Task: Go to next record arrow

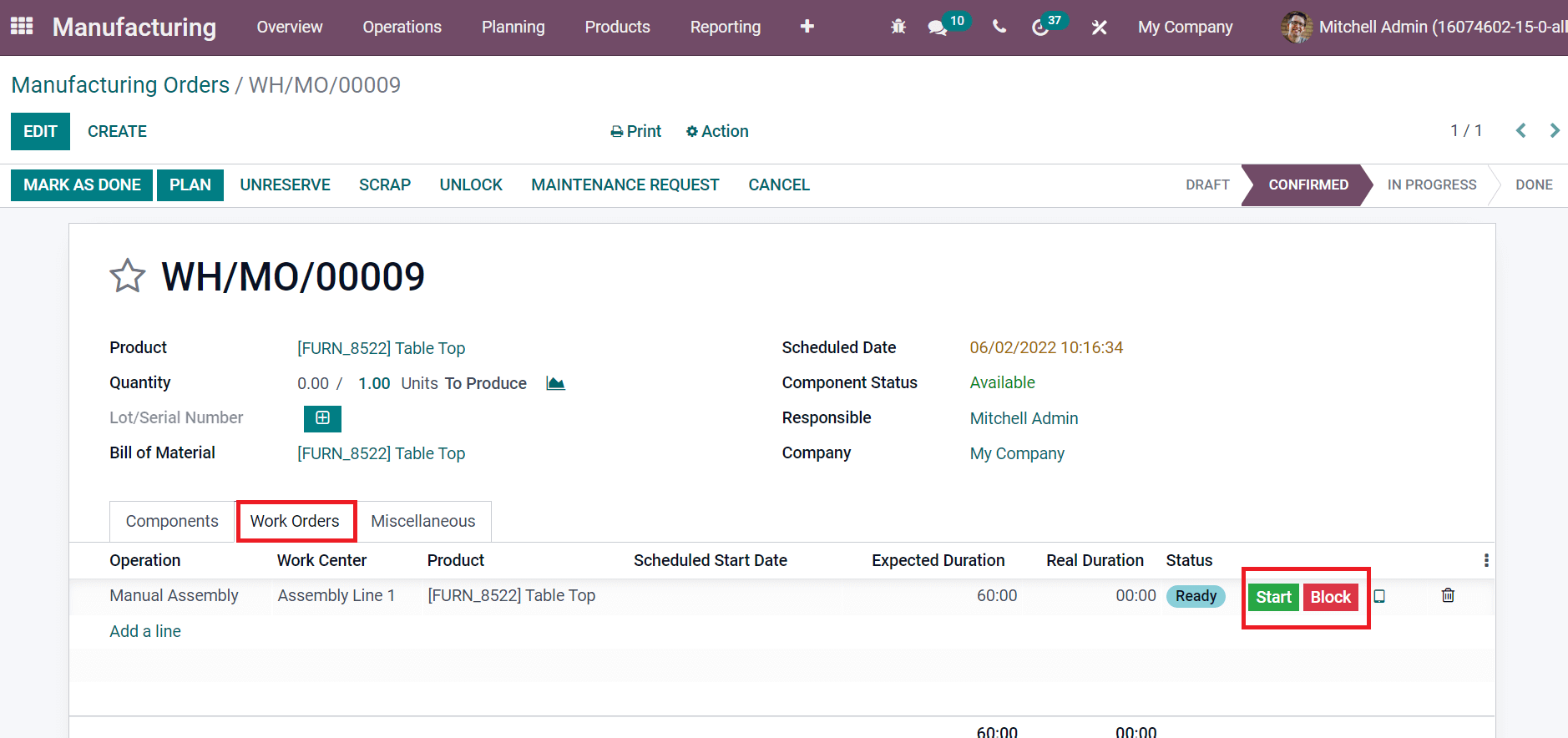Action: point(1554,130)
